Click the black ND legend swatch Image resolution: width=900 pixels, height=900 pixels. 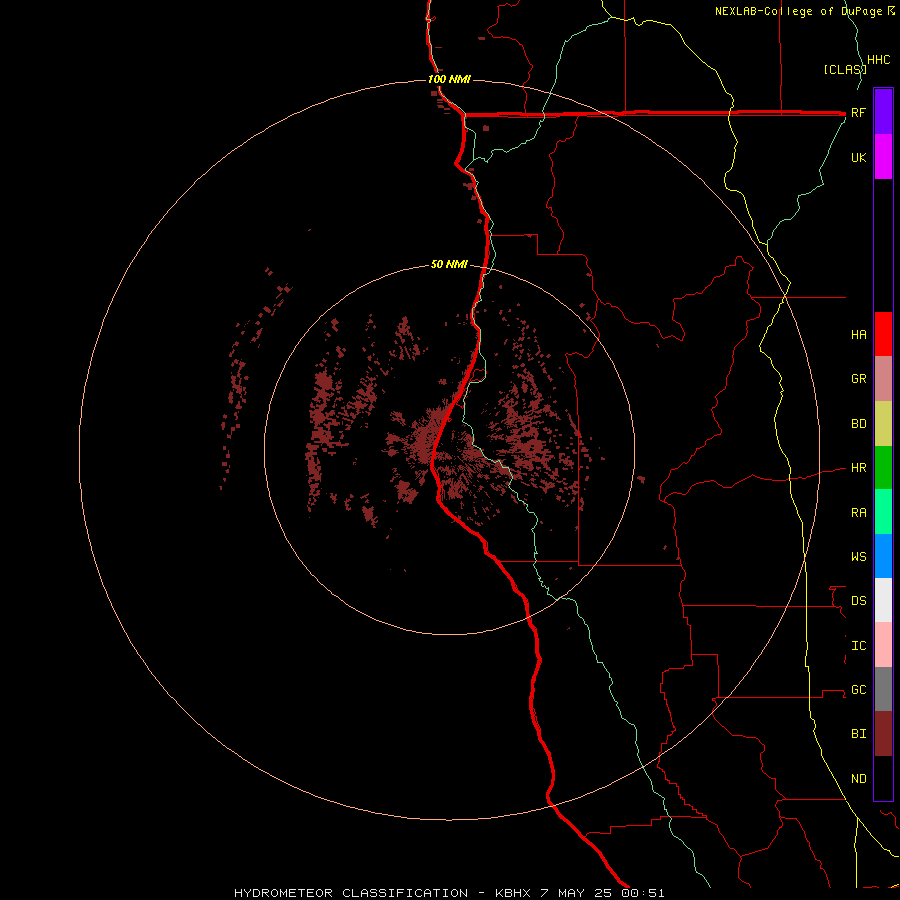[883, 778]
